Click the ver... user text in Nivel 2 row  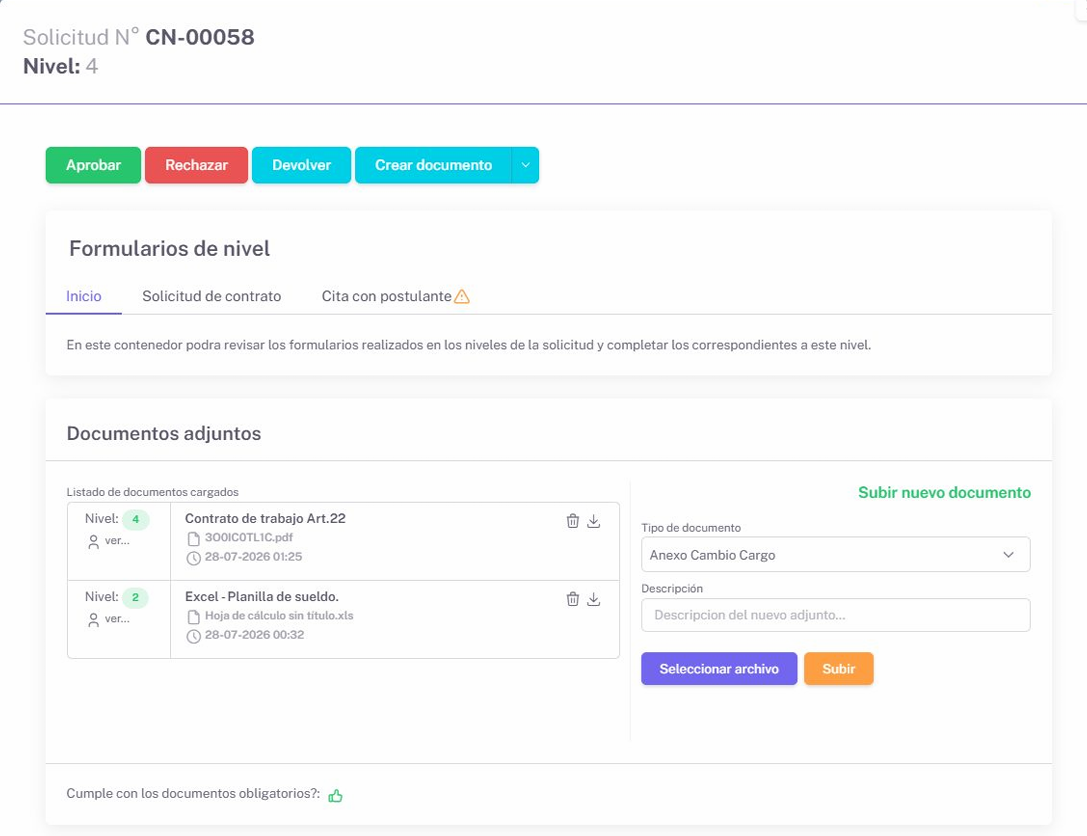point(117,619)
